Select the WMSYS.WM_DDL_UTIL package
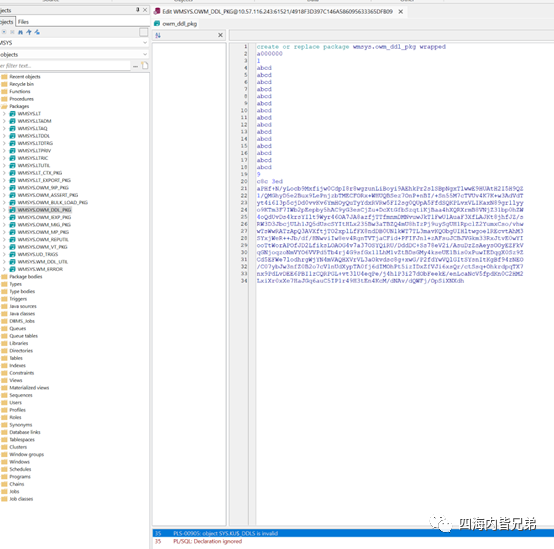Image resolution: width=554 pixels, height=549 pixels. point(43,262)
